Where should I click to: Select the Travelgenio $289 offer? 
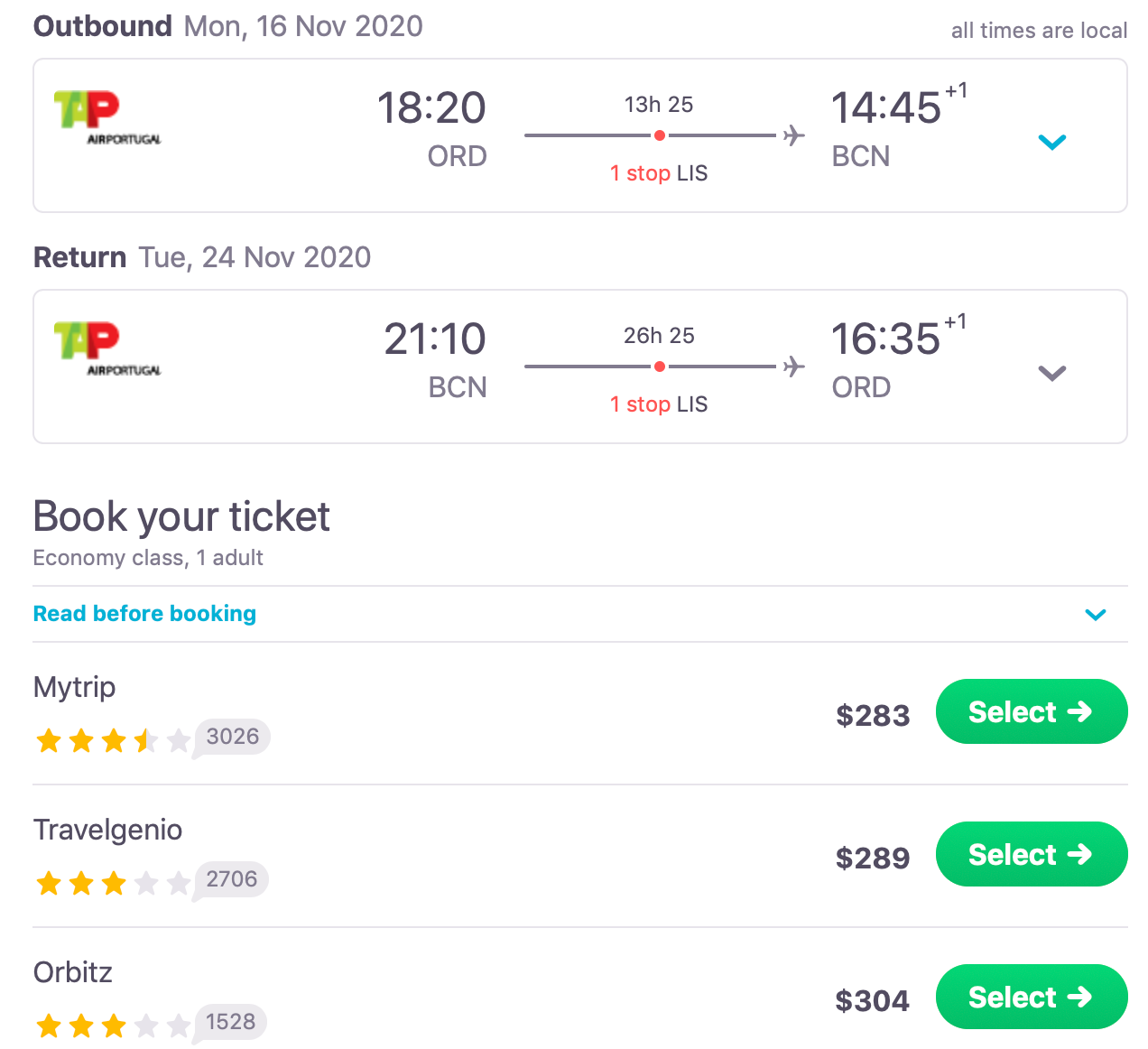coord(1031,855)
